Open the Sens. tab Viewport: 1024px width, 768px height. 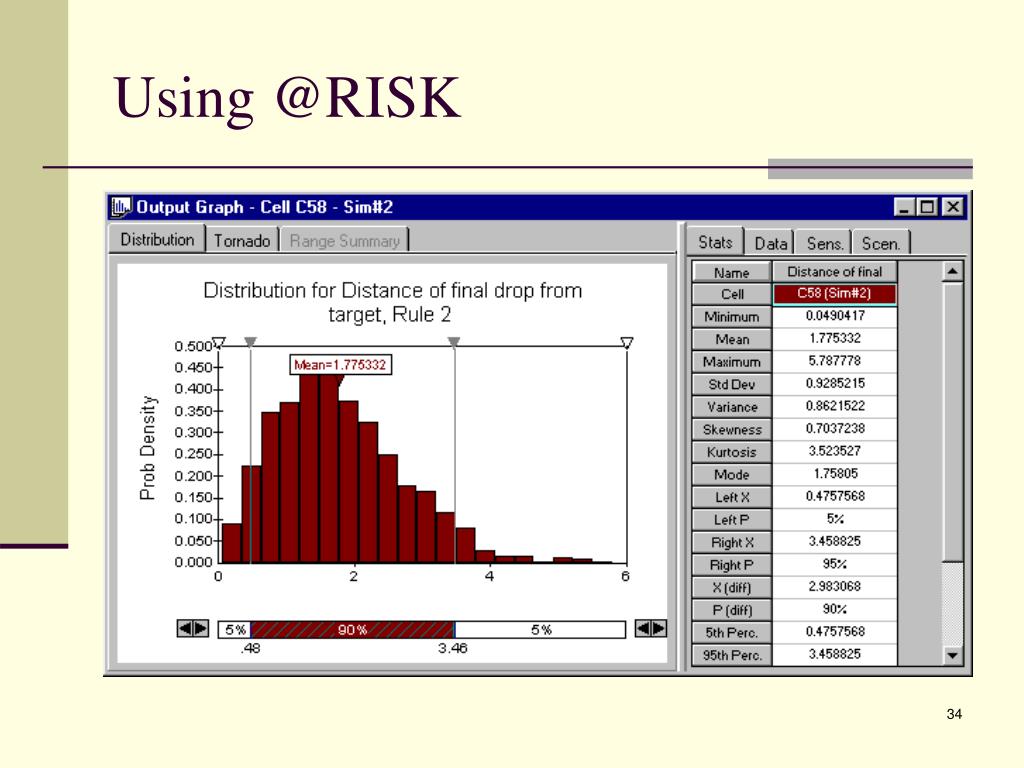[x=824, y=244]
